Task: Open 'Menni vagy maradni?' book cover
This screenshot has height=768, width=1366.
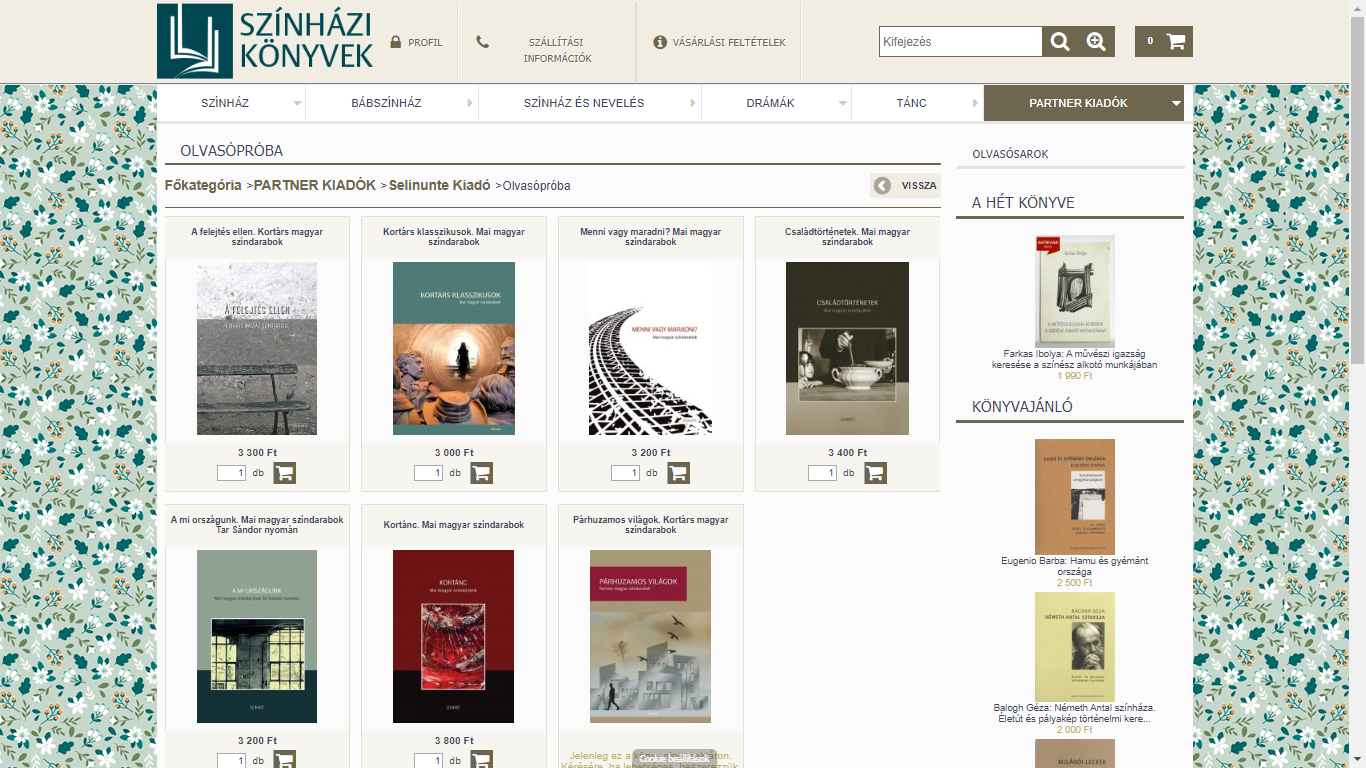Action: tap(651, 348)
